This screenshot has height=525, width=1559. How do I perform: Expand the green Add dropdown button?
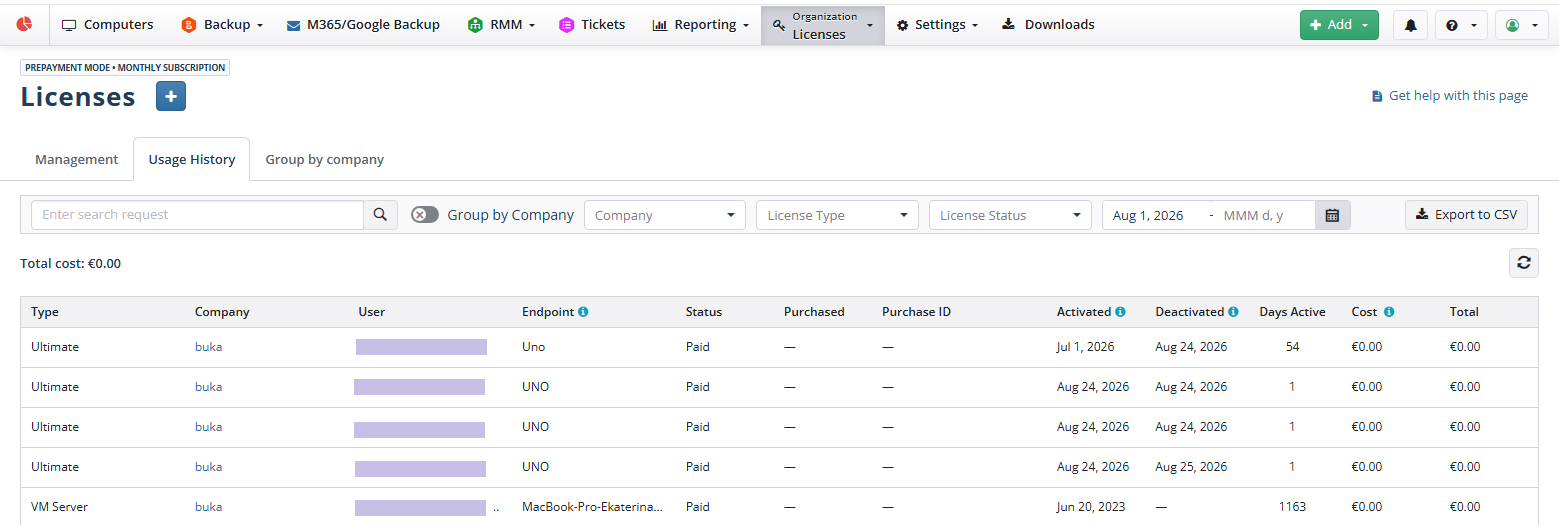pyautogui.click(x=1339, y=25)
